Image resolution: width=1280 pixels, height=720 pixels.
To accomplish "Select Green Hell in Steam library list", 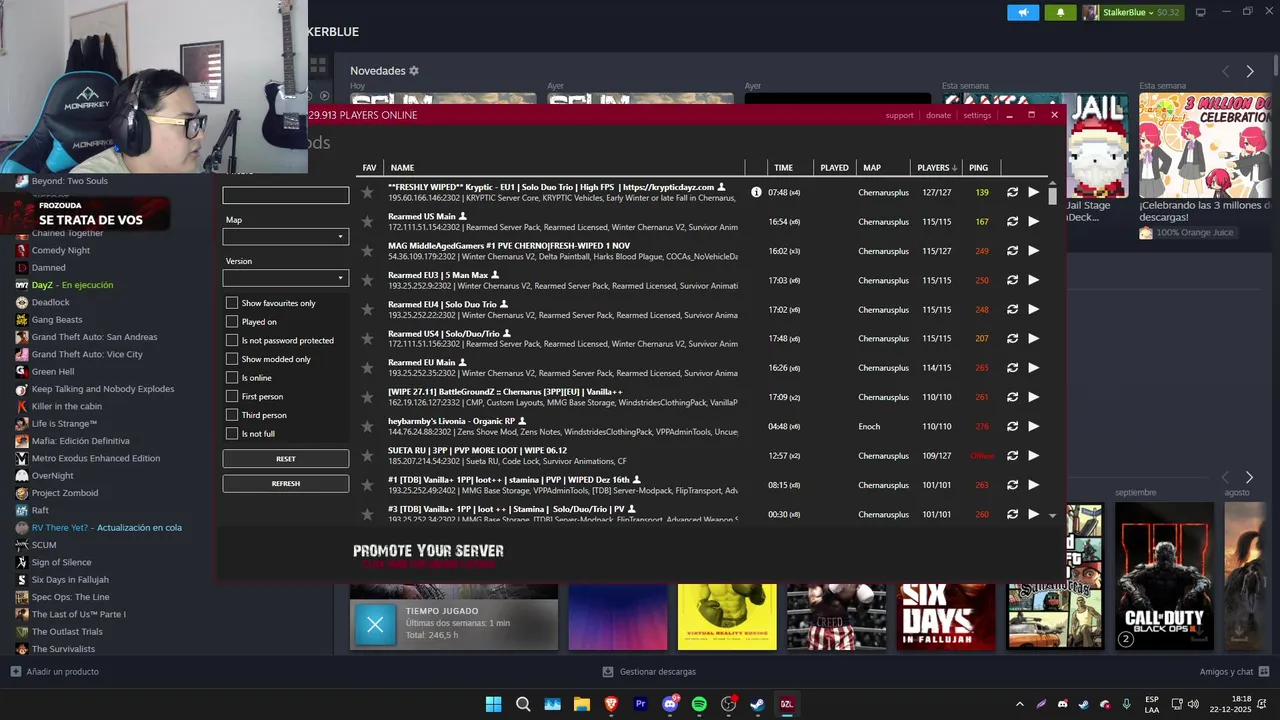I will 52,371.
